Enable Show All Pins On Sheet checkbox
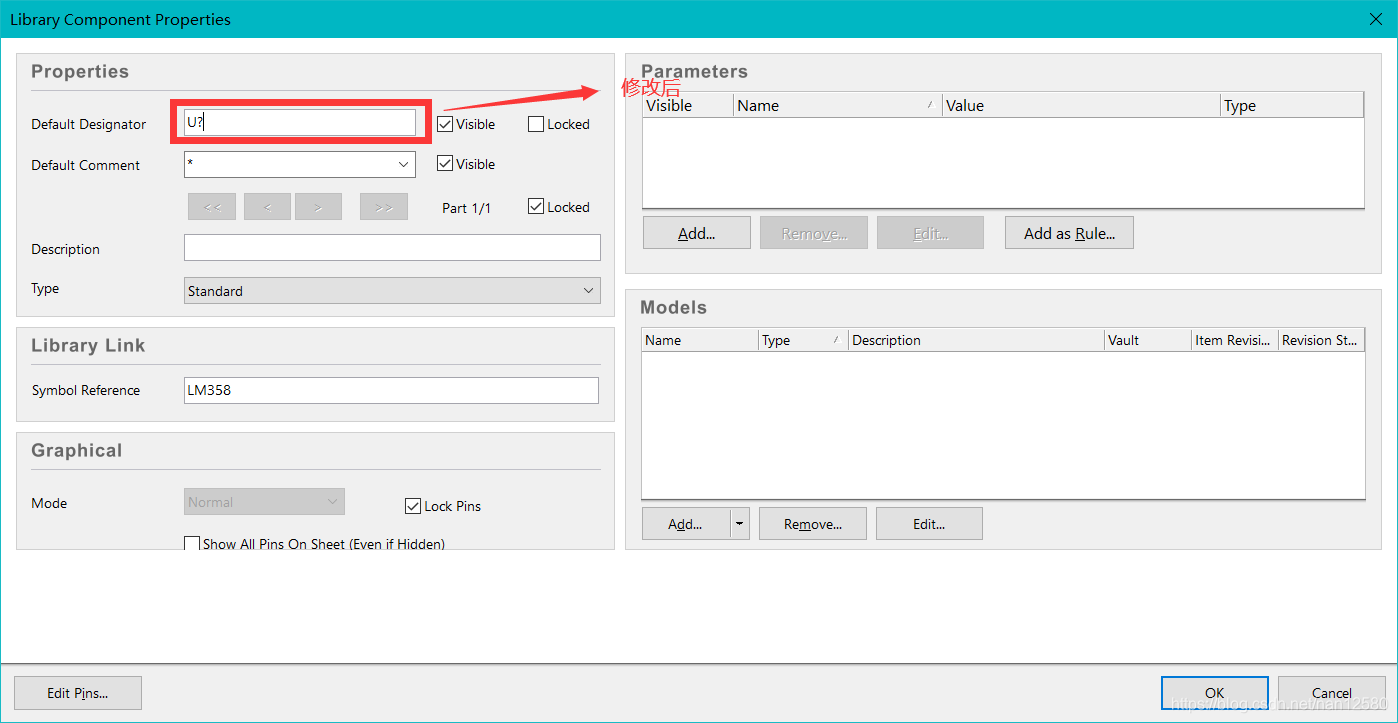The height and width of the screenshot is (723, 1398). (192, 543)
